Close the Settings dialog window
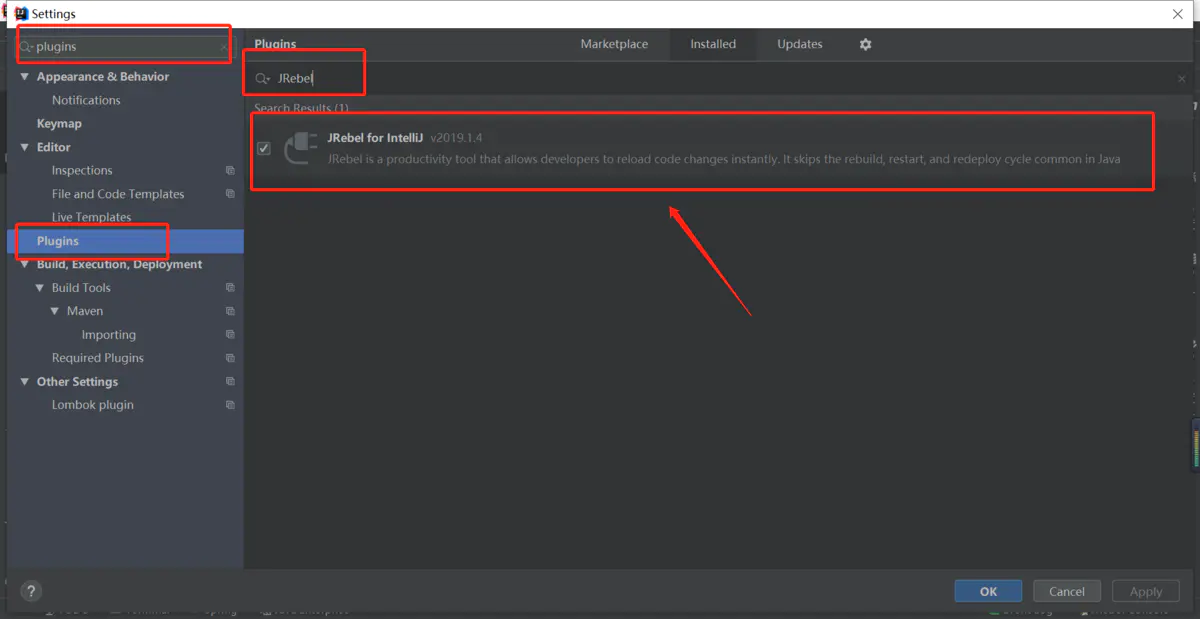 [1177, 14]
